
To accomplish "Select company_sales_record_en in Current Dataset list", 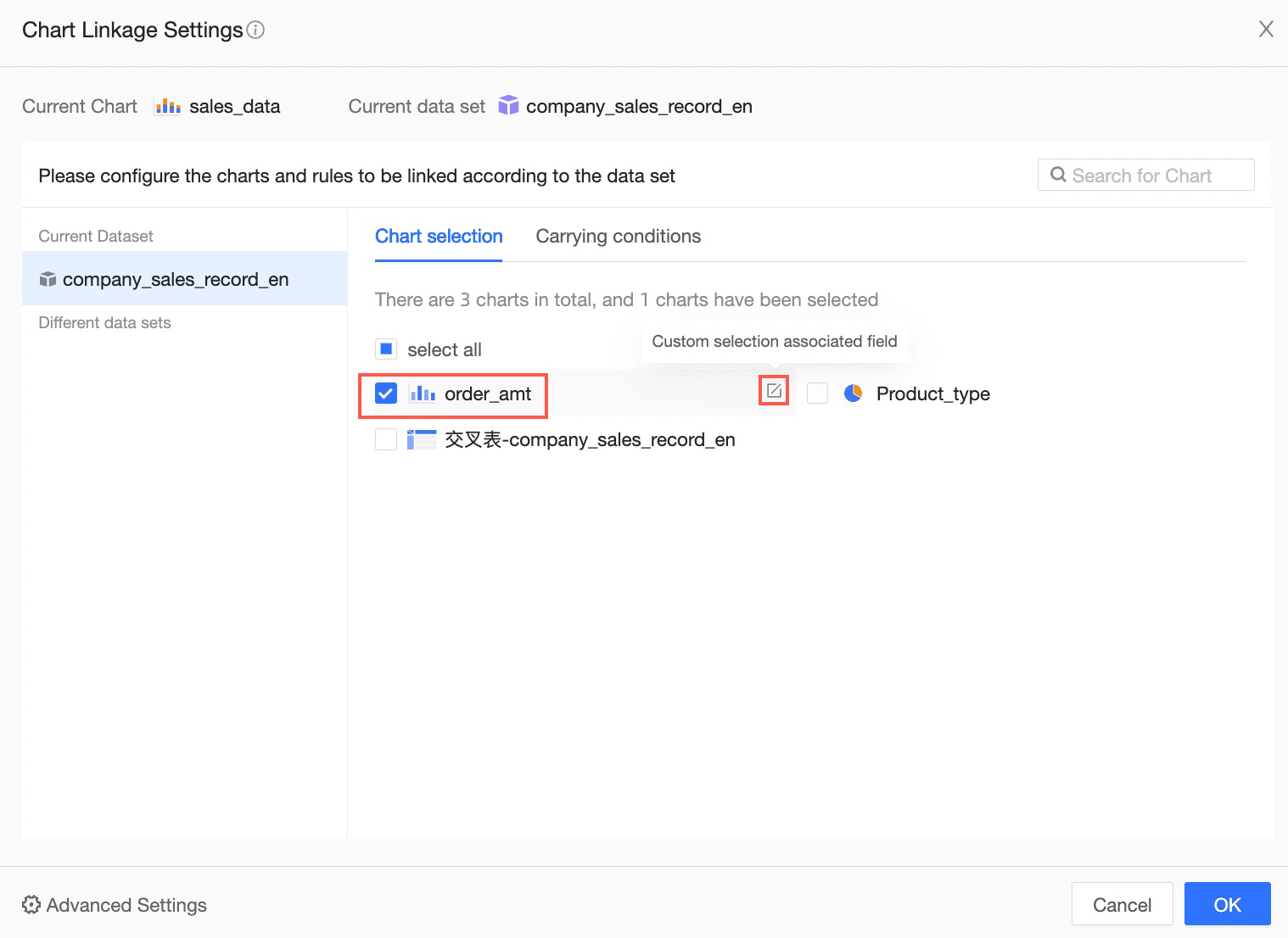I will [176, 279].
